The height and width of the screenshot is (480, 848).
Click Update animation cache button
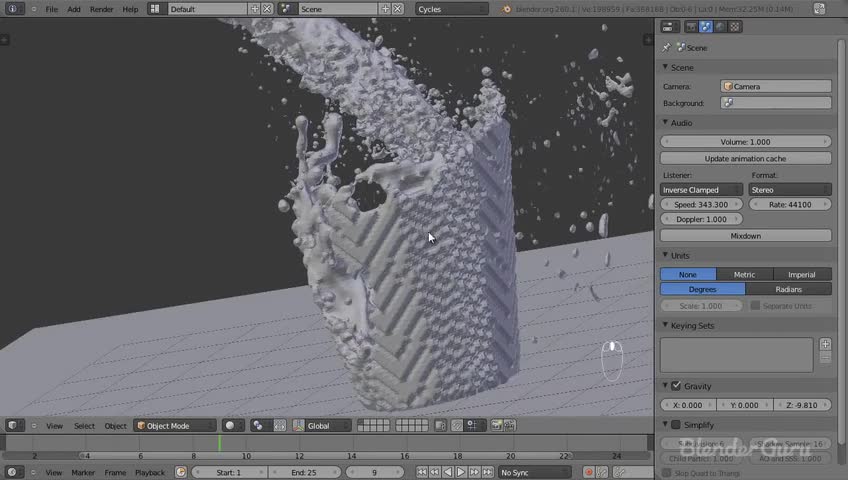point(745,158)
